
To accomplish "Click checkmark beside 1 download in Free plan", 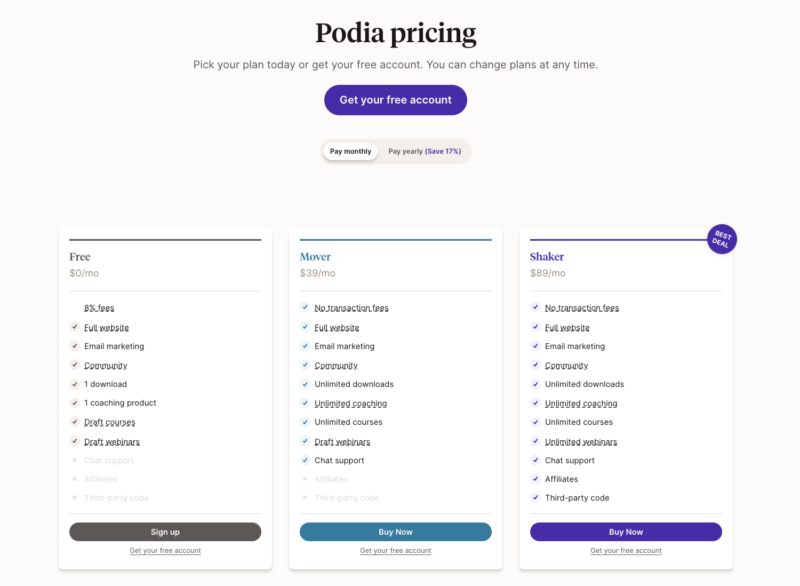I will (x=74, y=384).
